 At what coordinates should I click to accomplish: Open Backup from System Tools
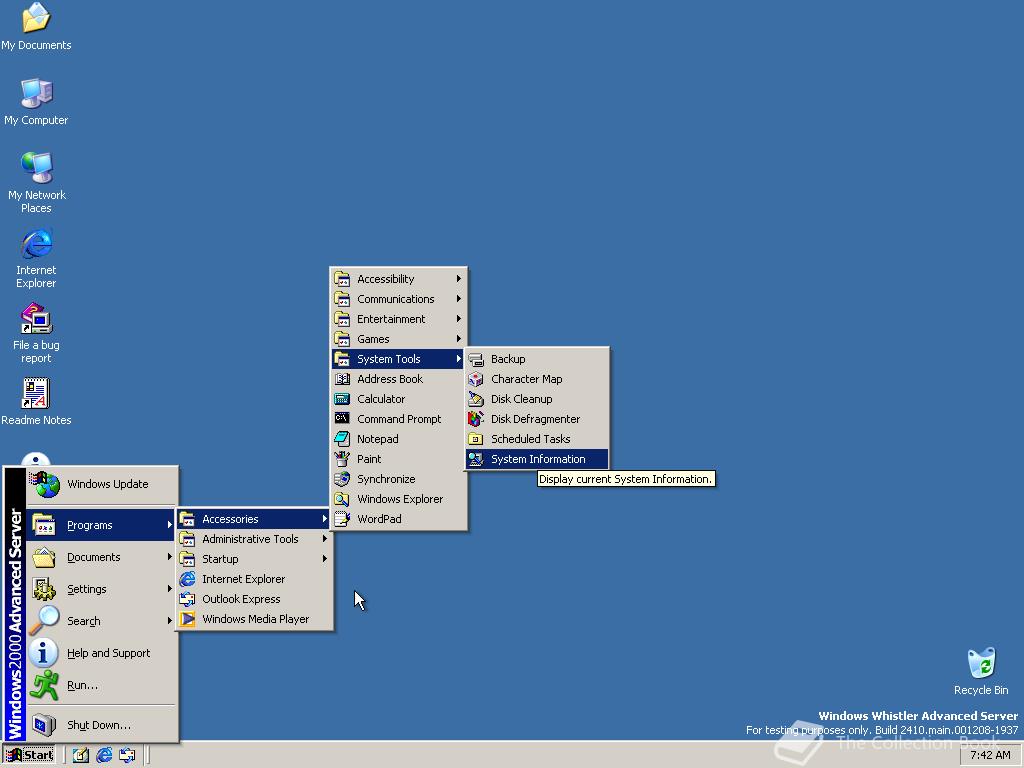click(537, 359)
